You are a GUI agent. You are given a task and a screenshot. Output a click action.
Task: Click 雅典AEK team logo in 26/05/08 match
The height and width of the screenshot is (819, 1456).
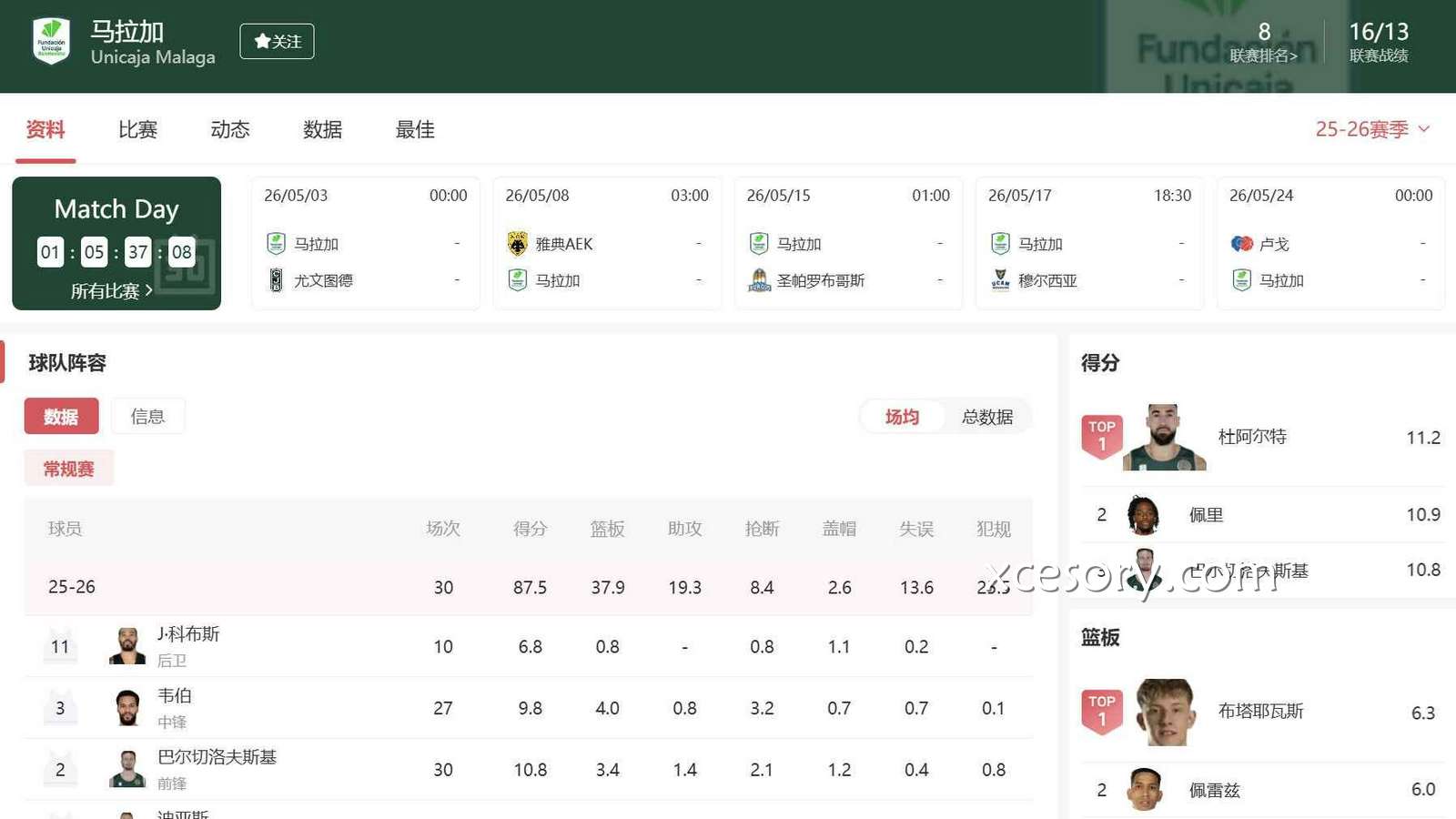(x=517, y=244)
